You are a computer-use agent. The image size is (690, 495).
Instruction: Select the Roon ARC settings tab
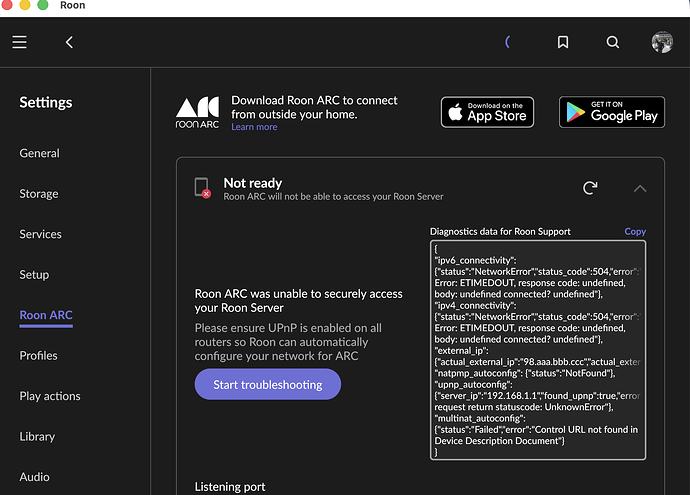click(46, 315)
